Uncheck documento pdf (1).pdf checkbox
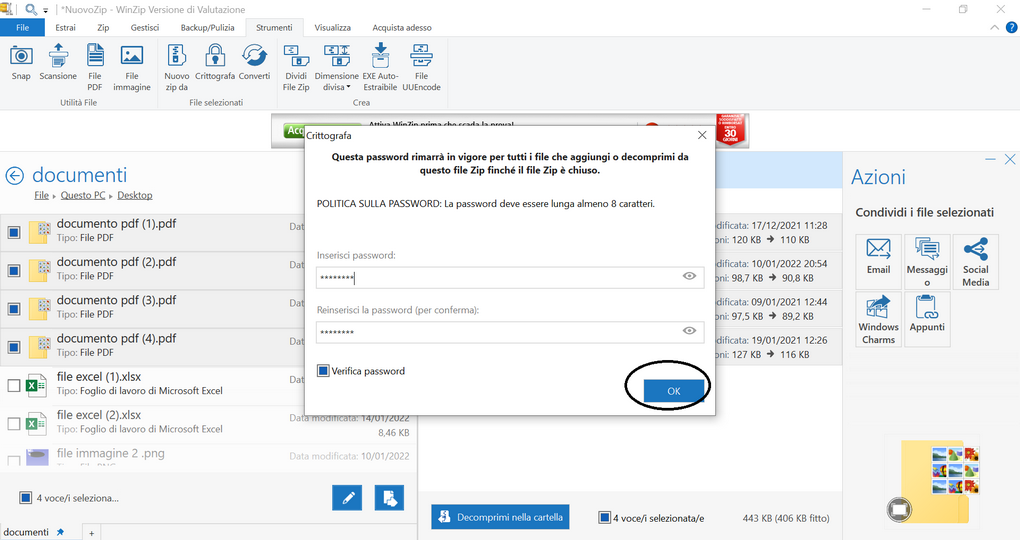1020x540 pixels. [x=14, y=232]
